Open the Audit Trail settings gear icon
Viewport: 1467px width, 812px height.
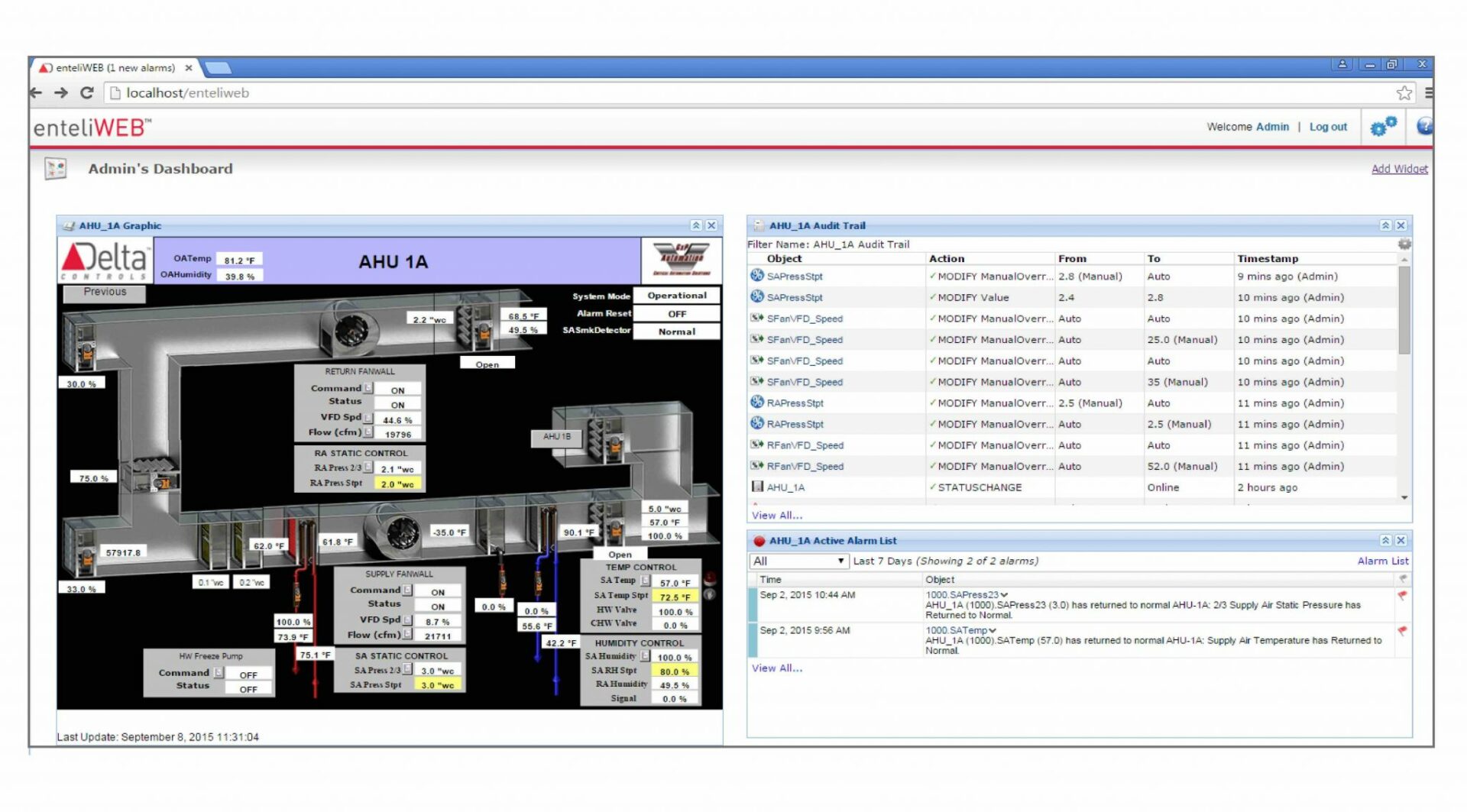(x=1404, y=244)
